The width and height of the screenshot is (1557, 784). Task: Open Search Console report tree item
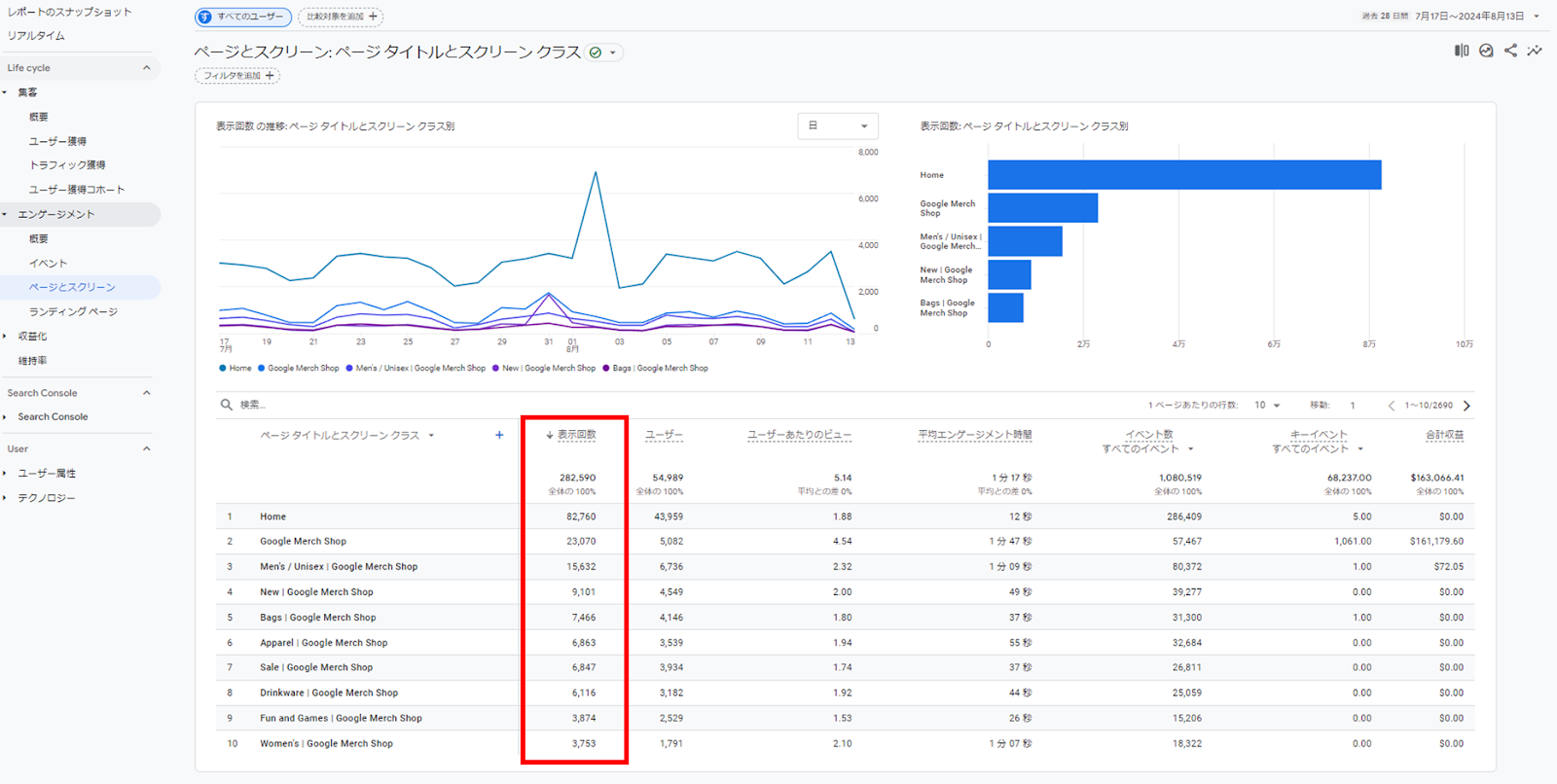53,417
